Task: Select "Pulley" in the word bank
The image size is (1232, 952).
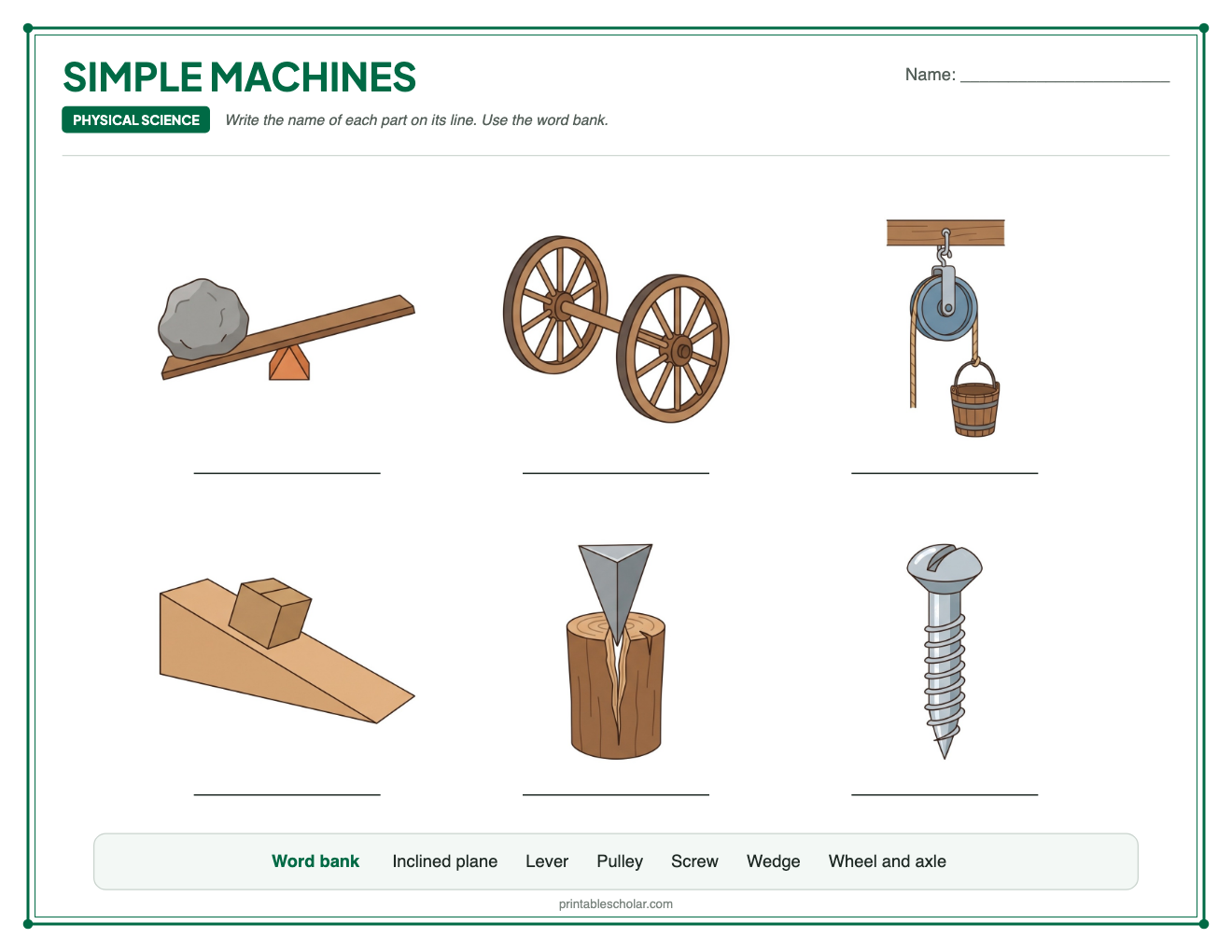Action: (620, 861)
